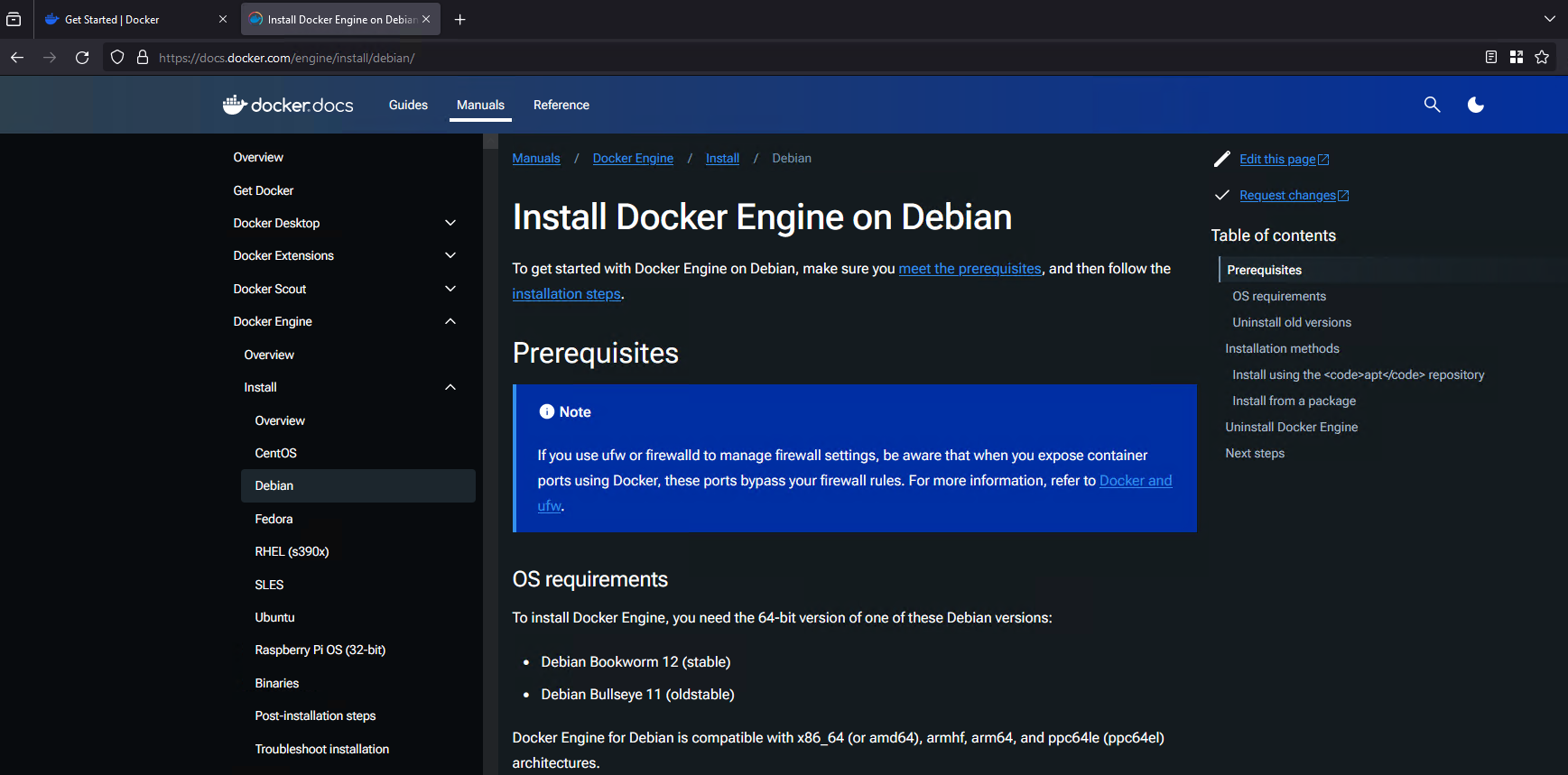This screenshot has width=1568, height=775.
Task: Go back with the browser back arrow
Action: (17, 58)
